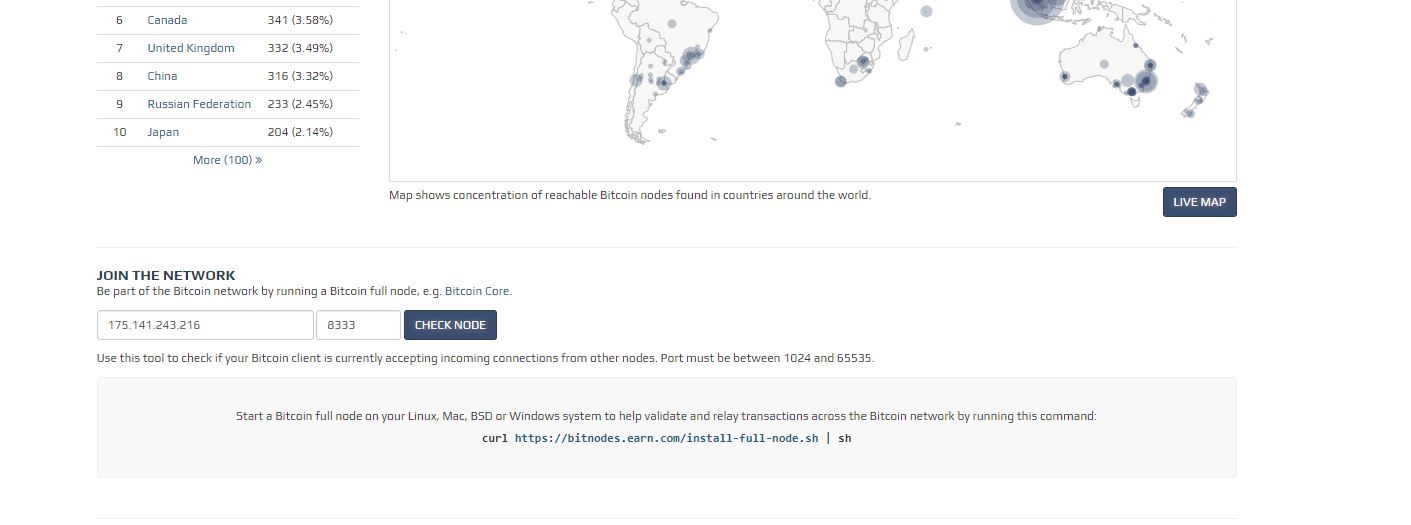Open the Canada nodes link
Image resolution: width=1411 pixels, height=525 pixels.
[167, 20]
